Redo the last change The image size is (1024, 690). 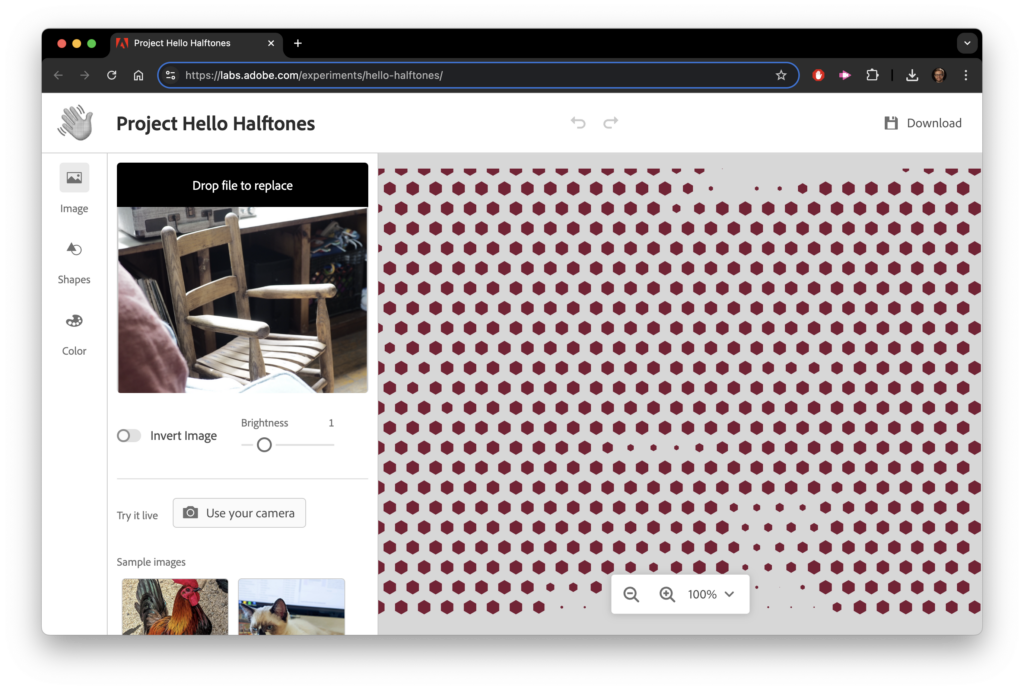tap(611, 122)
